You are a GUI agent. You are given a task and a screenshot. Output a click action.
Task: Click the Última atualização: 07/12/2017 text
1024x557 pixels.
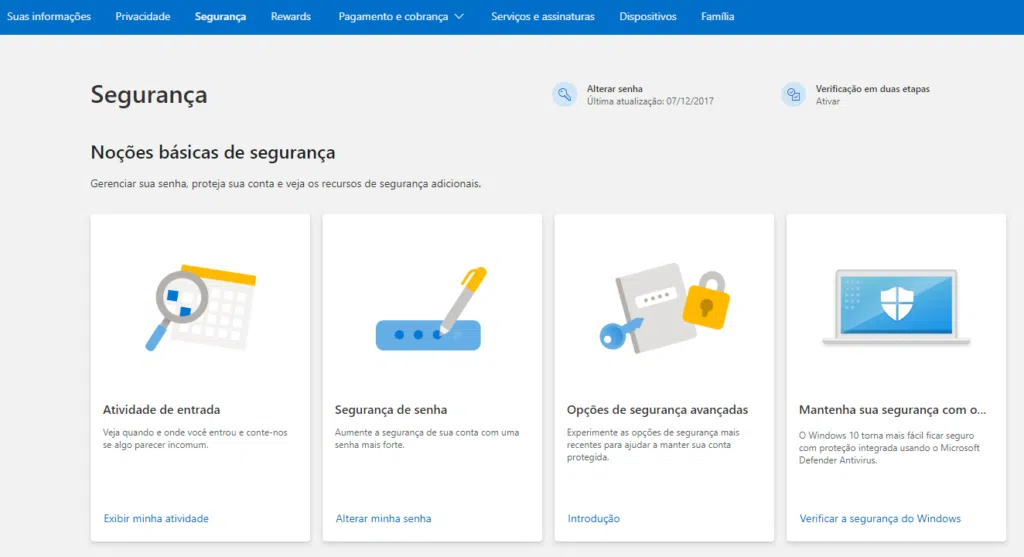click(x=650, y=101)
